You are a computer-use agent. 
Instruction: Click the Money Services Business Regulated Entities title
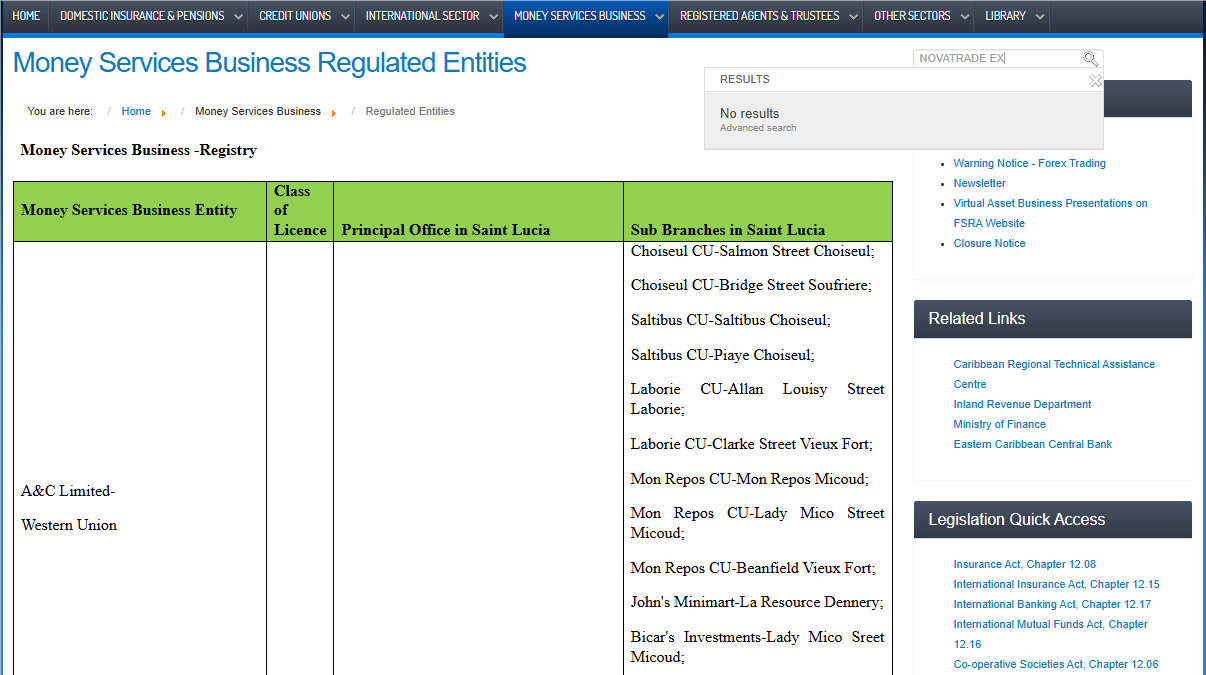(270, 63)
